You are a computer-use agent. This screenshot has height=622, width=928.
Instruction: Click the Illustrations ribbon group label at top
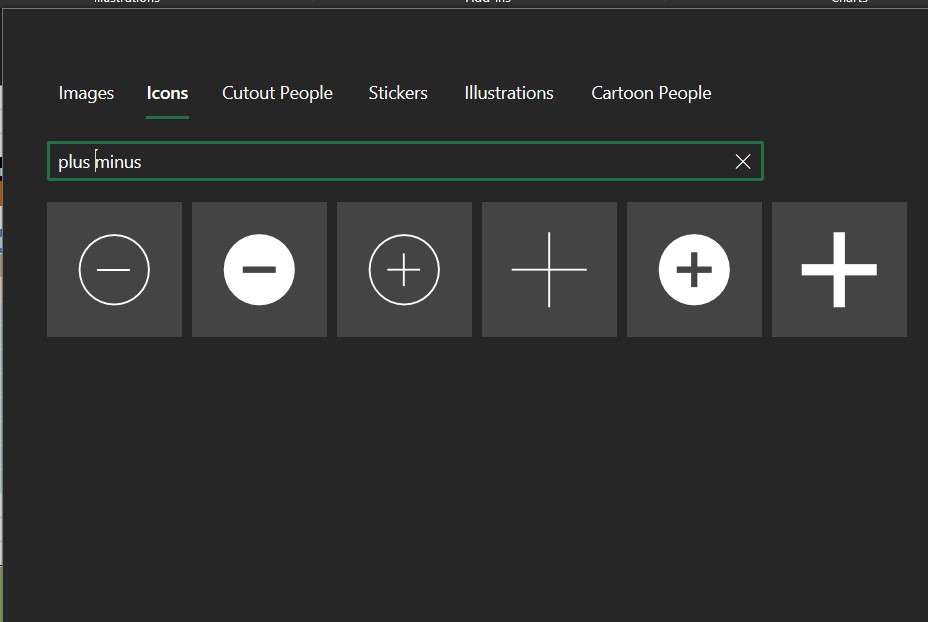click(127, 3)
